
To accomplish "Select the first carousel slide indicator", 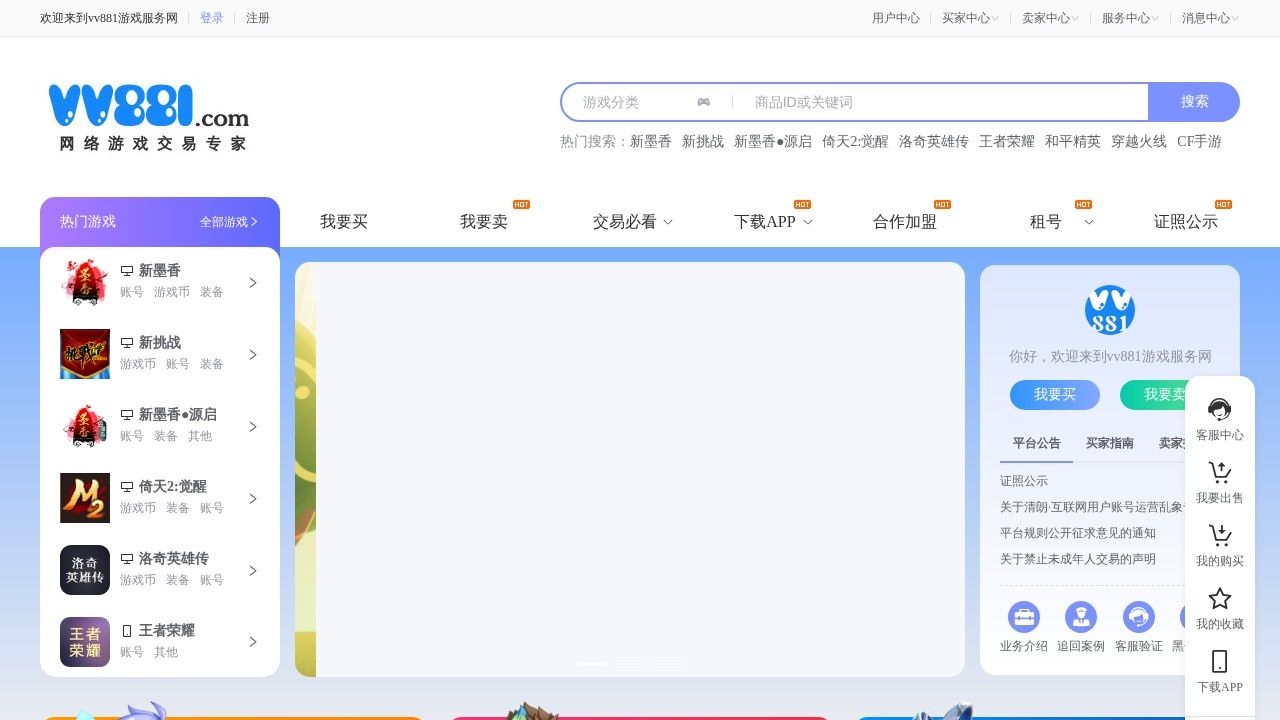I will click(x=592, y=664).
